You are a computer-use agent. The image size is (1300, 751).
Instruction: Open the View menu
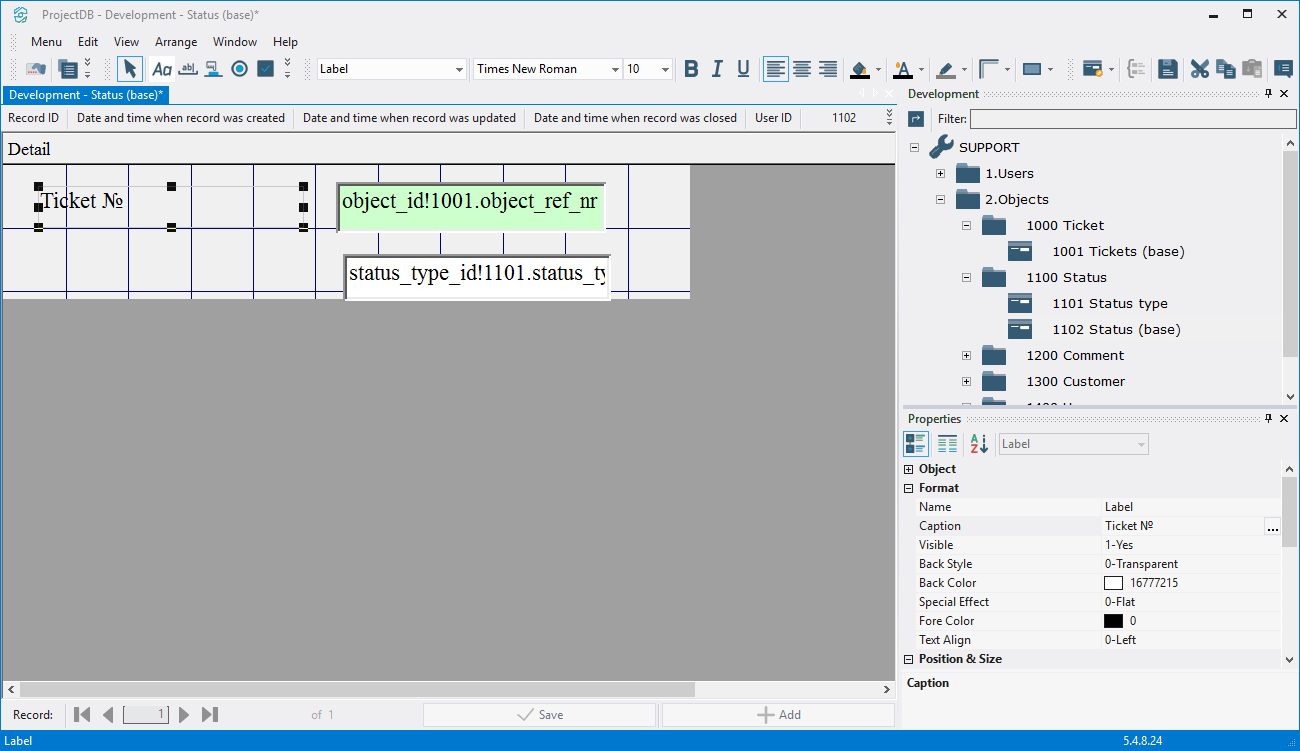coord(126,42)
